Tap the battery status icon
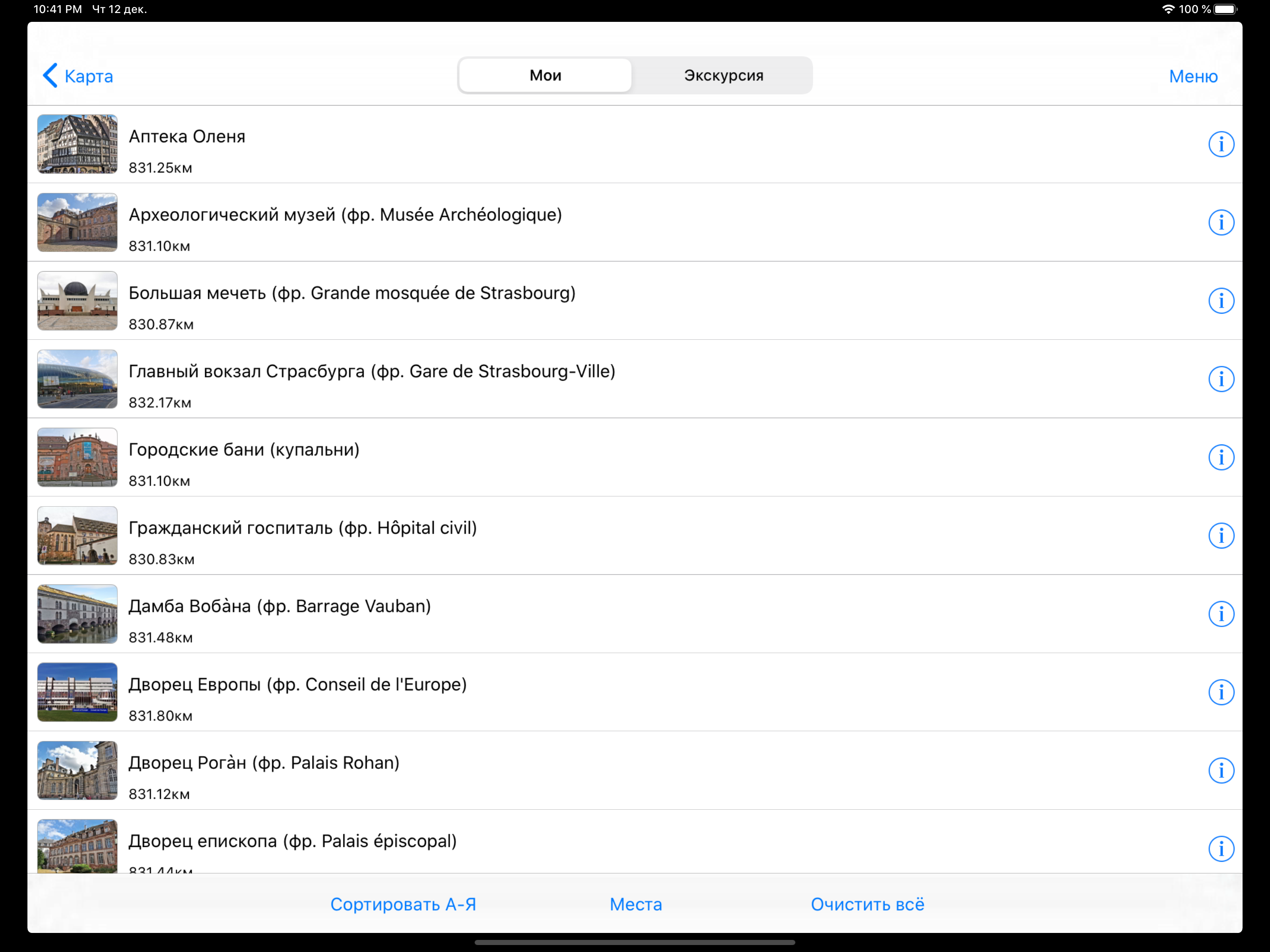Image resolution: width=1270 pixels, height=952 pixels. (1226, 9)
